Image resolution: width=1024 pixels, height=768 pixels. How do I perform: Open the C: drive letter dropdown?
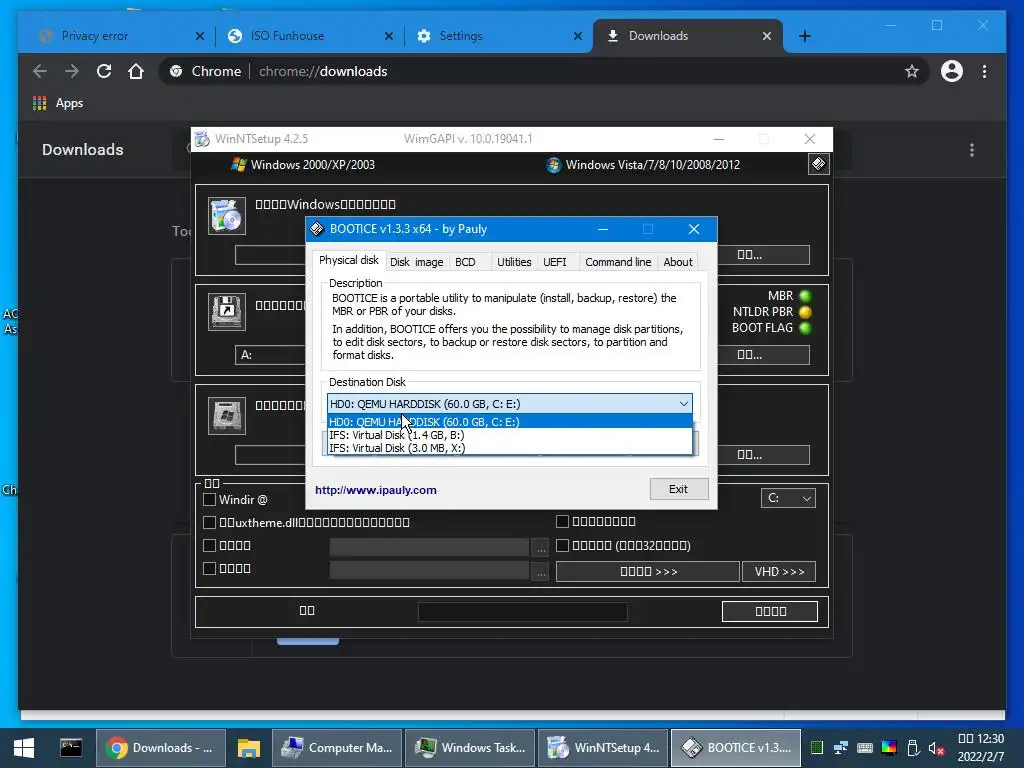coord(788,498)
